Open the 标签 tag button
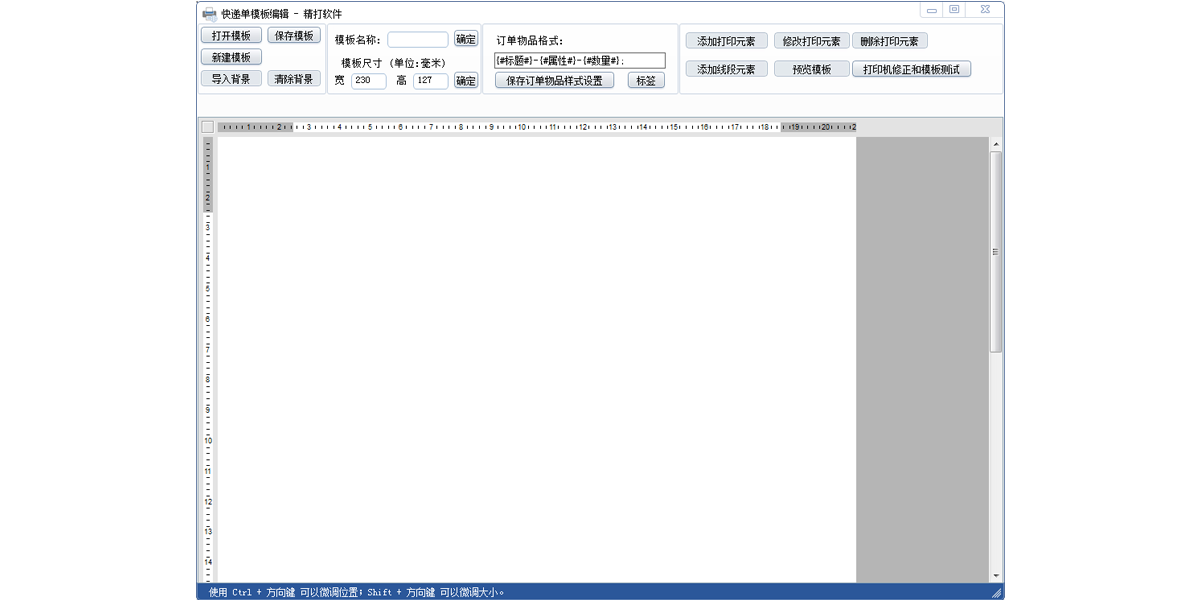The height and width of the screenshot is (600, 1200). [x=646, y=81]
